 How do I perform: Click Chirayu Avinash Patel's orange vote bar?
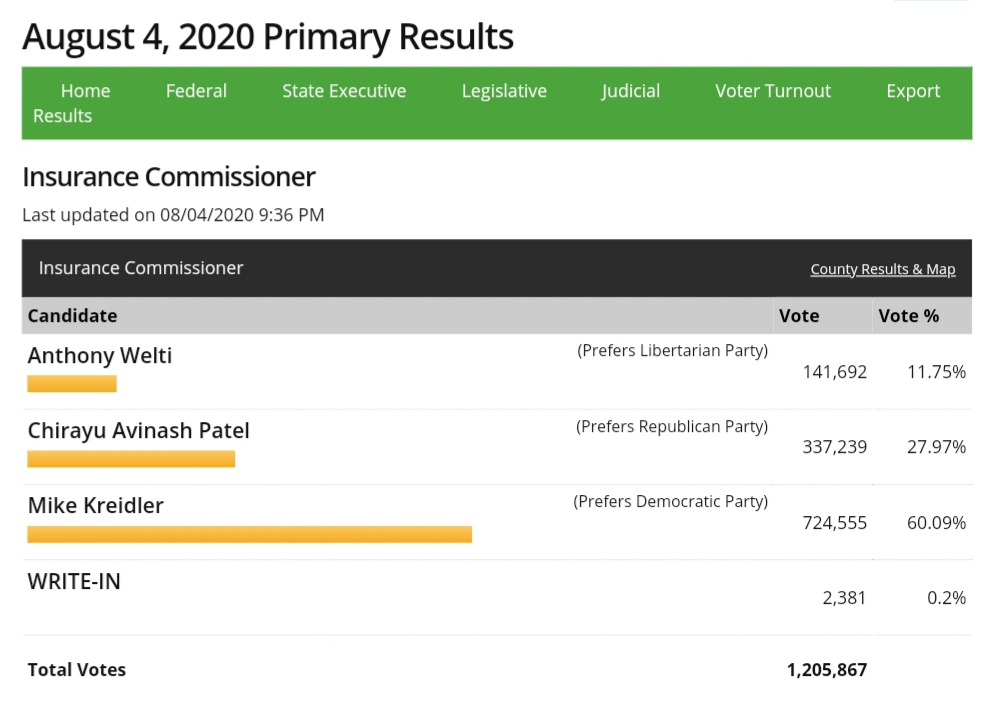click(x=131, y=459)
